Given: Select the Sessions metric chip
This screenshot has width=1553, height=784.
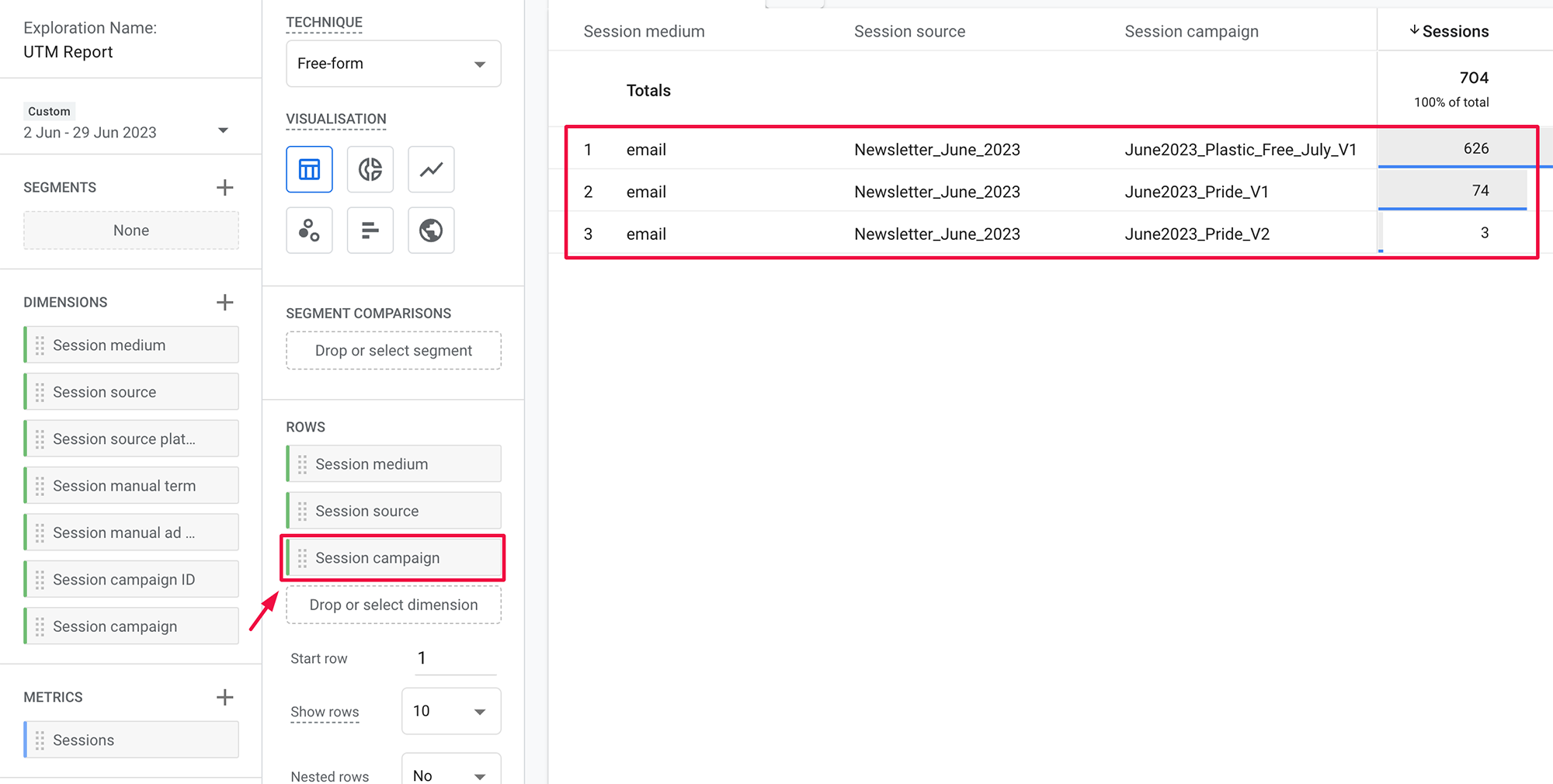Looking at the screenshot, I should pos(131,740).
